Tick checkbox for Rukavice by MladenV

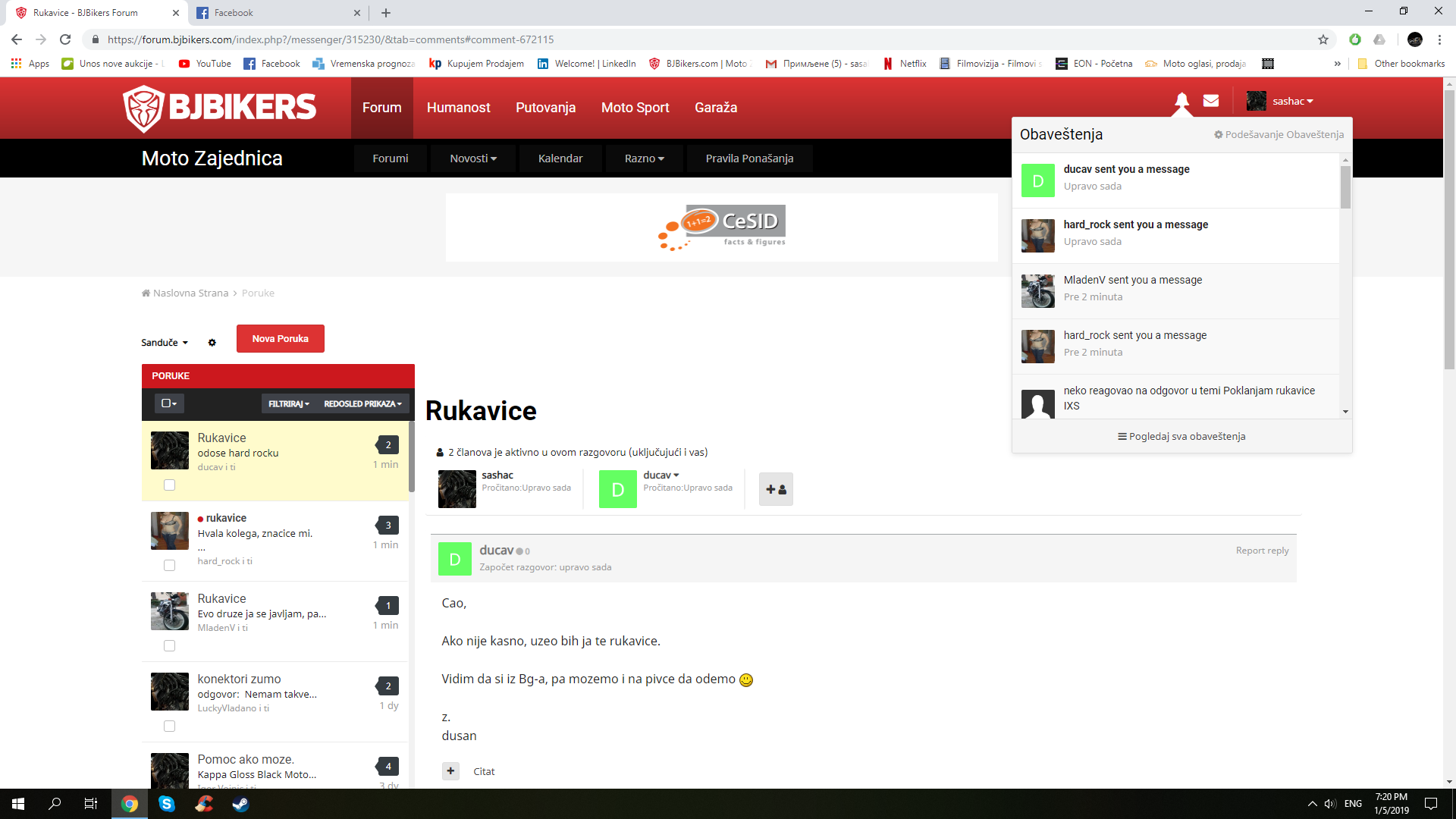click(x=170, y=646)
